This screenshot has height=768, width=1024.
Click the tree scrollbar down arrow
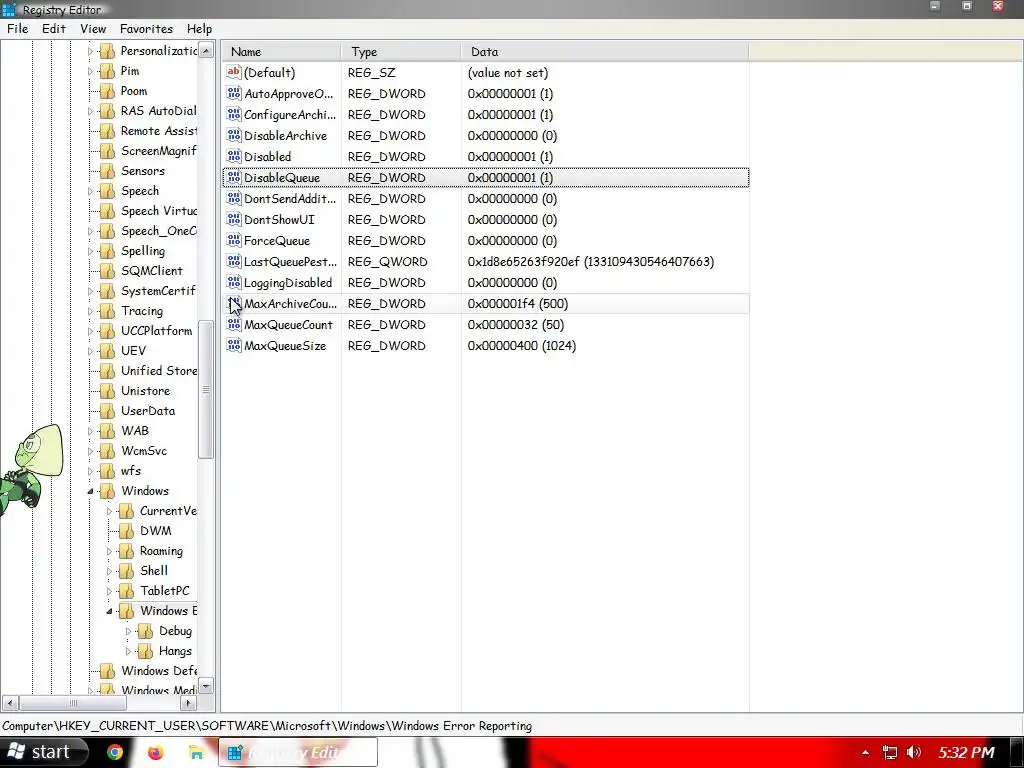[206, 686]
